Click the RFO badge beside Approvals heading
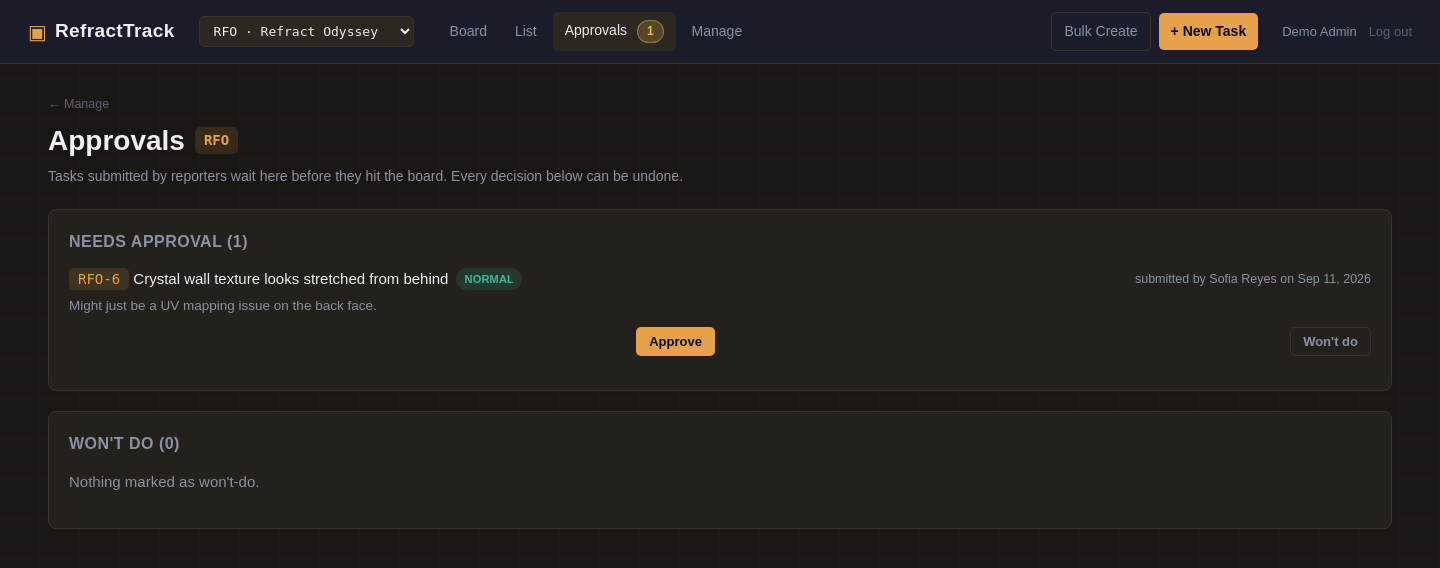 tap(217, 140)
